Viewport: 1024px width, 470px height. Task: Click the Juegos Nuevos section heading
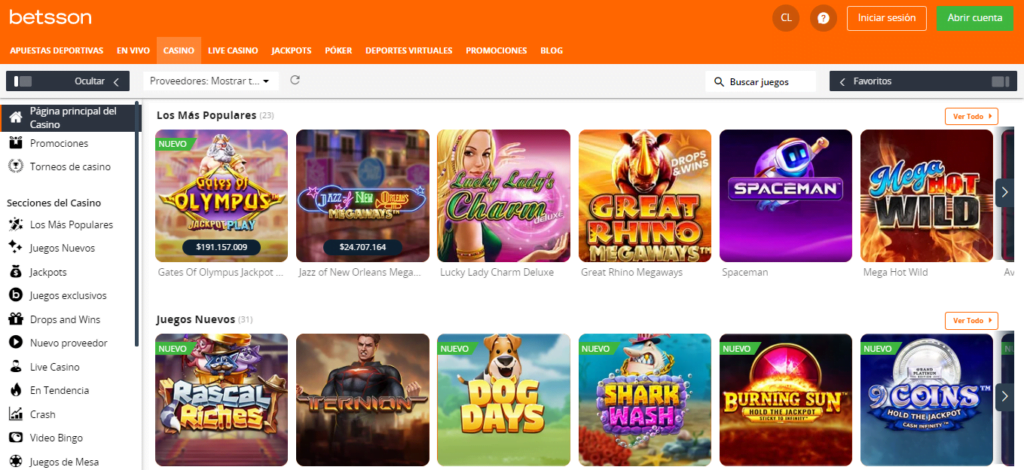[x=196, y=320]
